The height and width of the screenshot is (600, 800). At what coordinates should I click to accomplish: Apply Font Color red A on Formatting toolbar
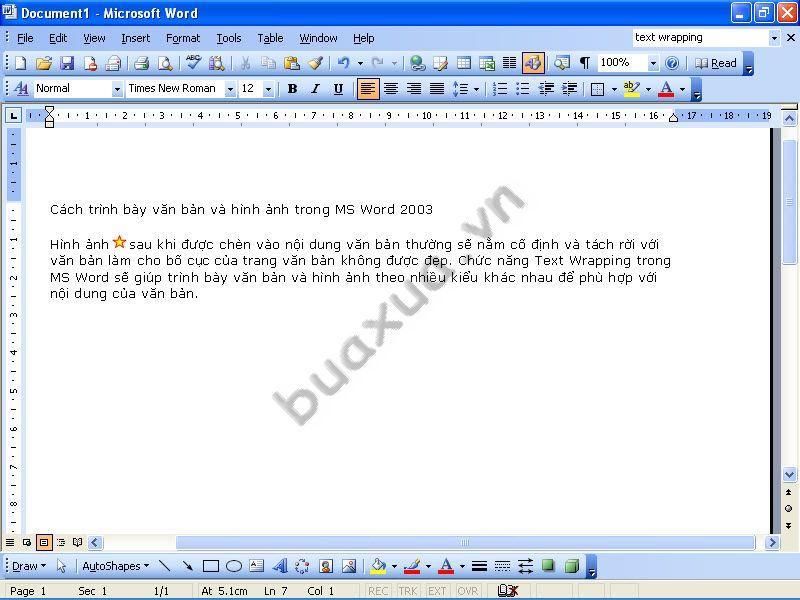point(666,89)
